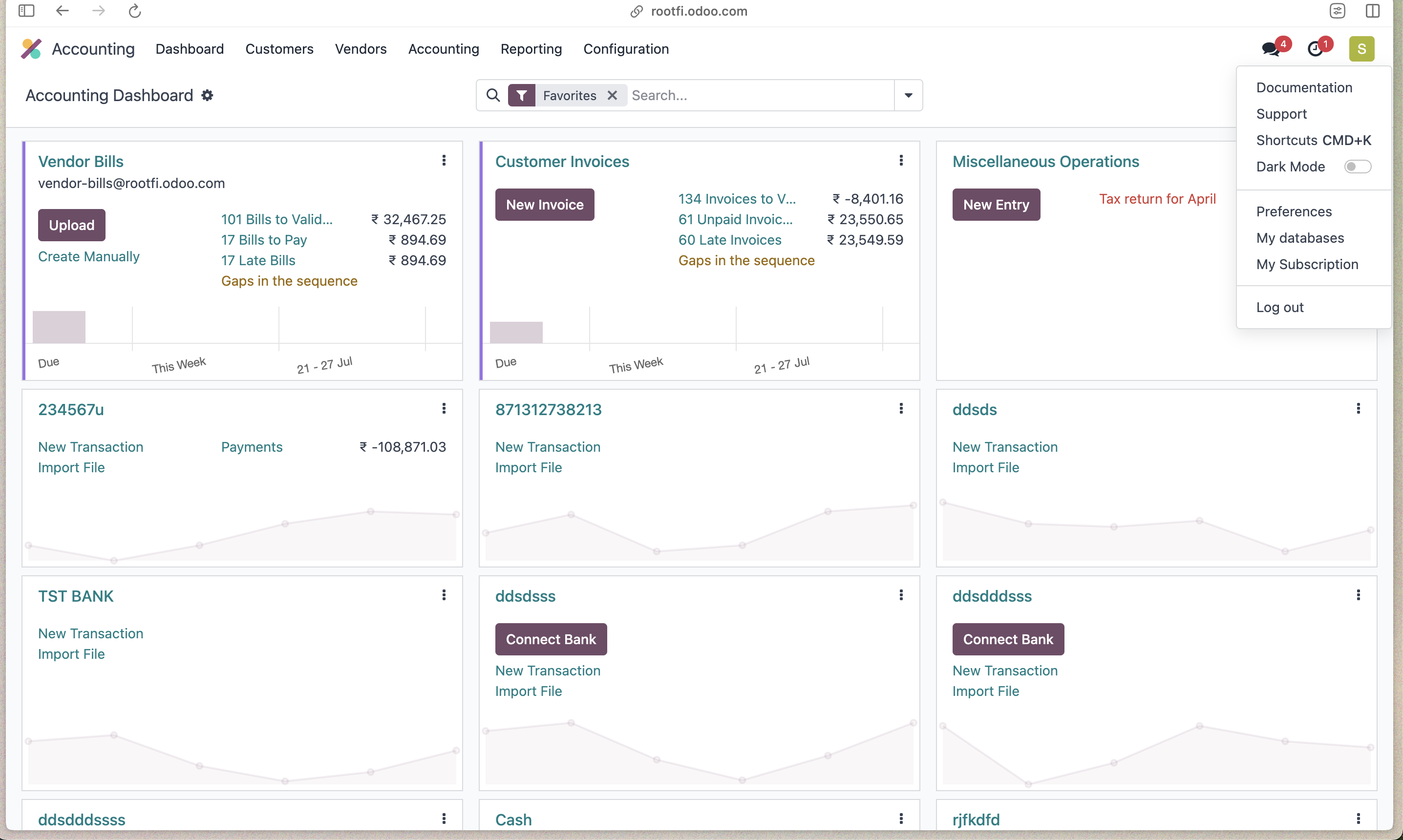Toggle the browser sidebar icon

(26, 11)
